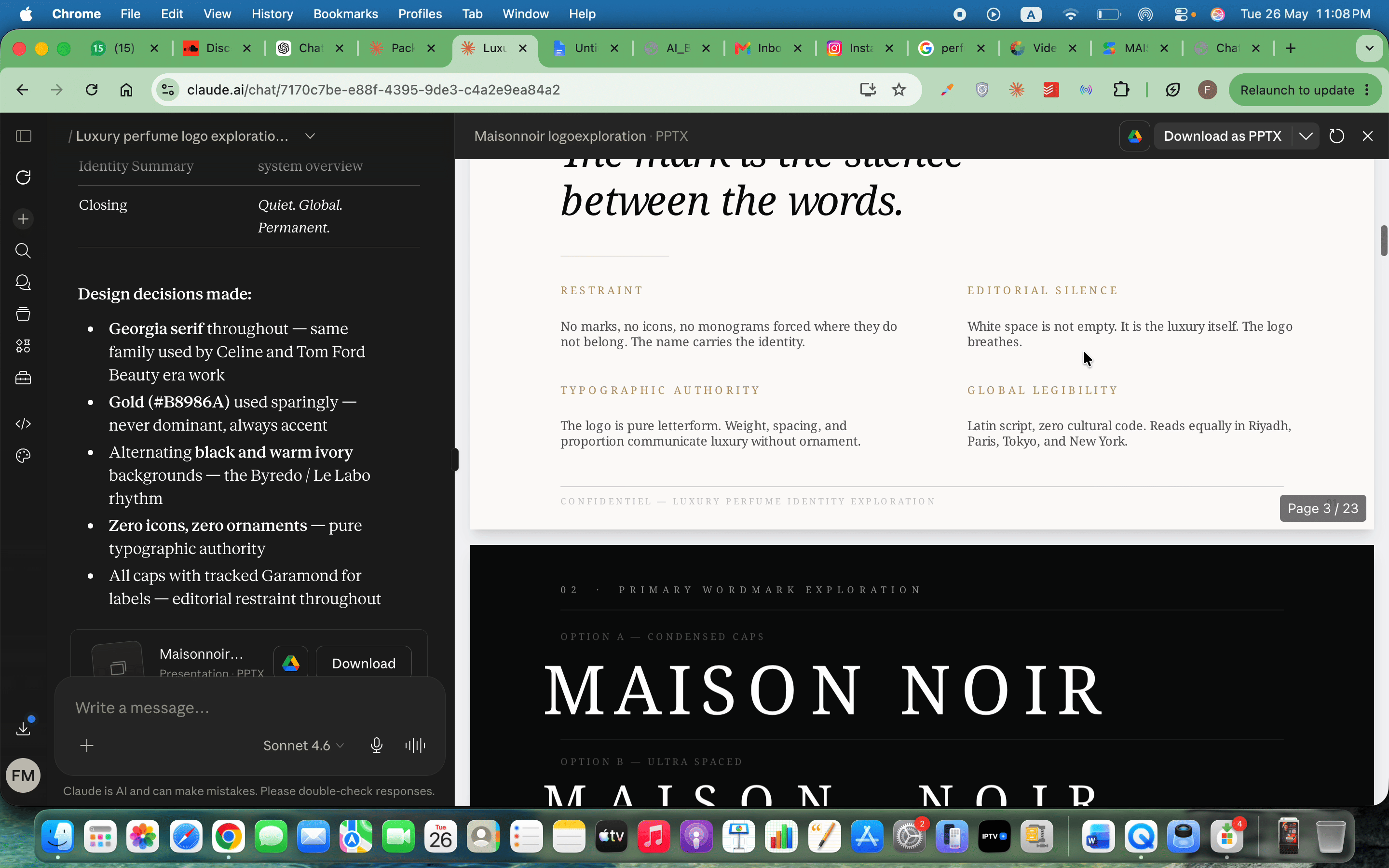Go to the Chrome home page

coord(126,90)
